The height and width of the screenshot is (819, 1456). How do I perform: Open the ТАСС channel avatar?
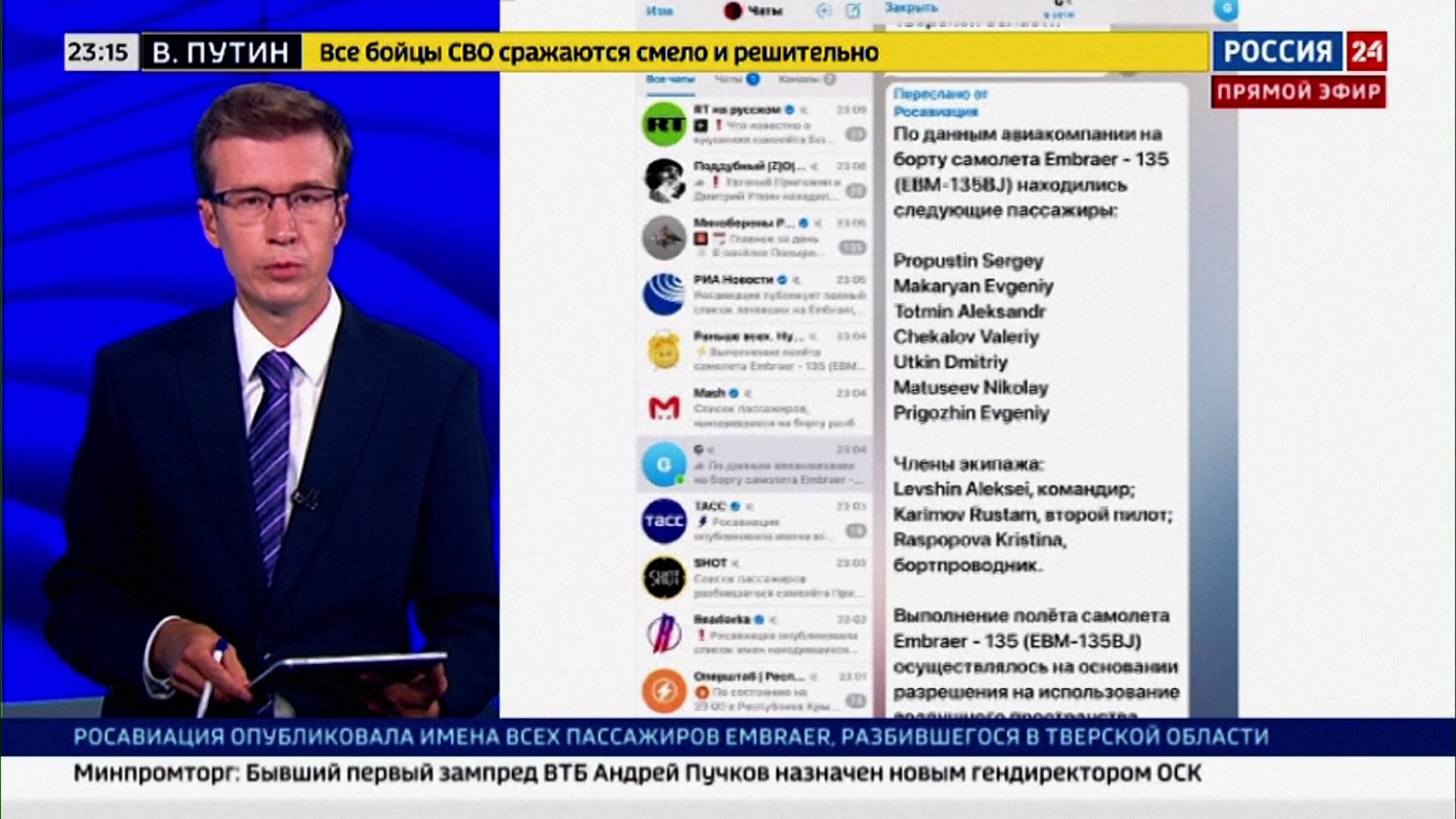pyautogui.click(x=664, y=521)
